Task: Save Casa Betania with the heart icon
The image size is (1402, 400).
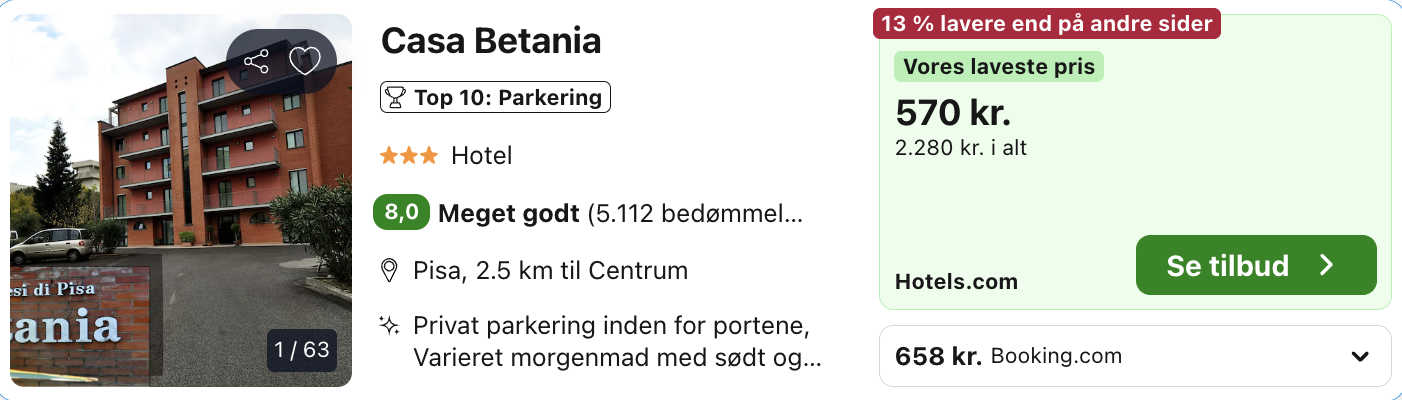Action: click(x=304, y=62)
